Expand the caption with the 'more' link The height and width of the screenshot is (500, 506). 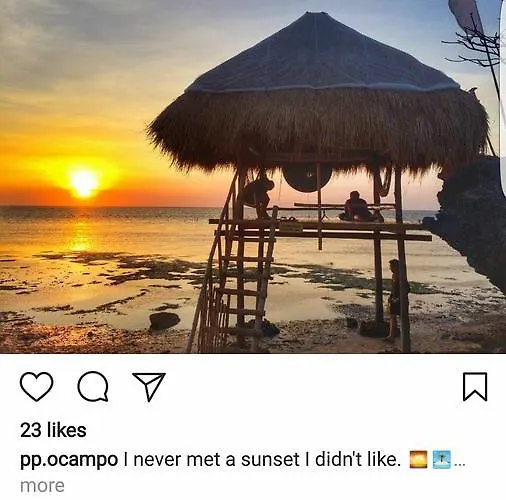point(42,485)
